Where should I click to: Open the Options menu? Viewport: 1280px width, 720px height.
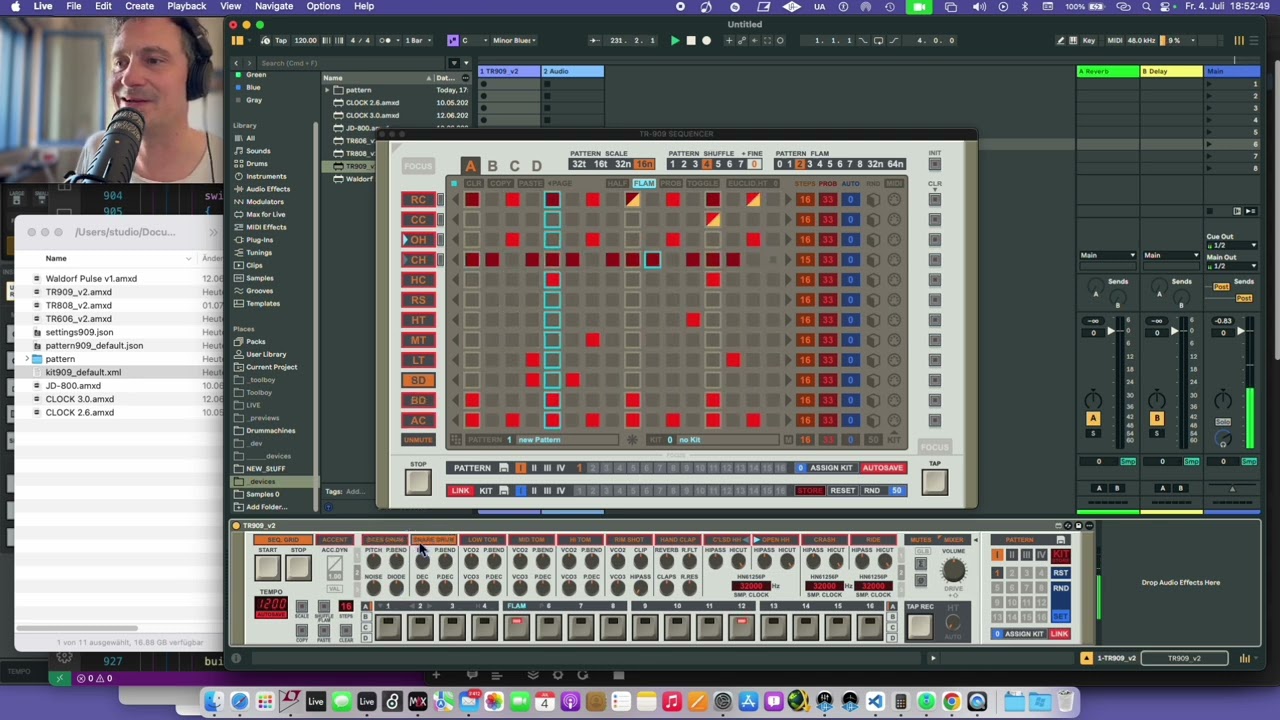click(323, 6)
